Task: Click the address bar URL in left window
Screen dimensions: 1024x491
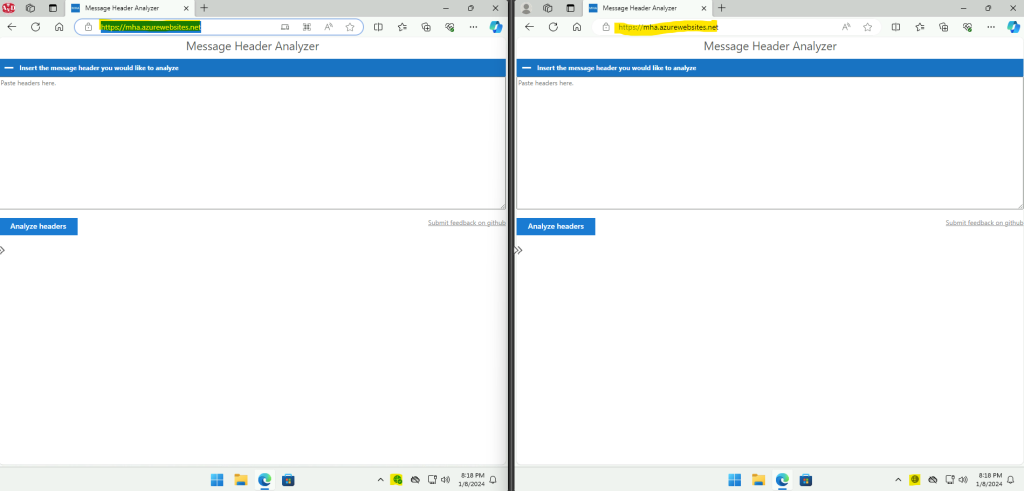Action: pyautogui.click(x=150, y=27)
